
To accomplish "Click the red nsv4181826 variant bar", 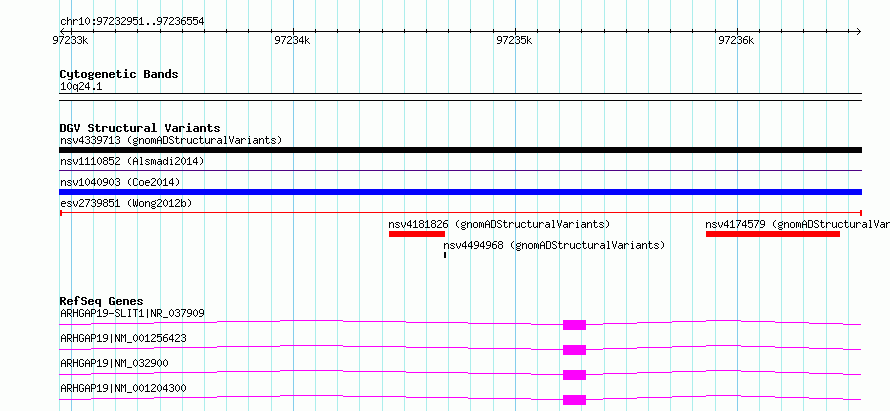I will [417, 234].
